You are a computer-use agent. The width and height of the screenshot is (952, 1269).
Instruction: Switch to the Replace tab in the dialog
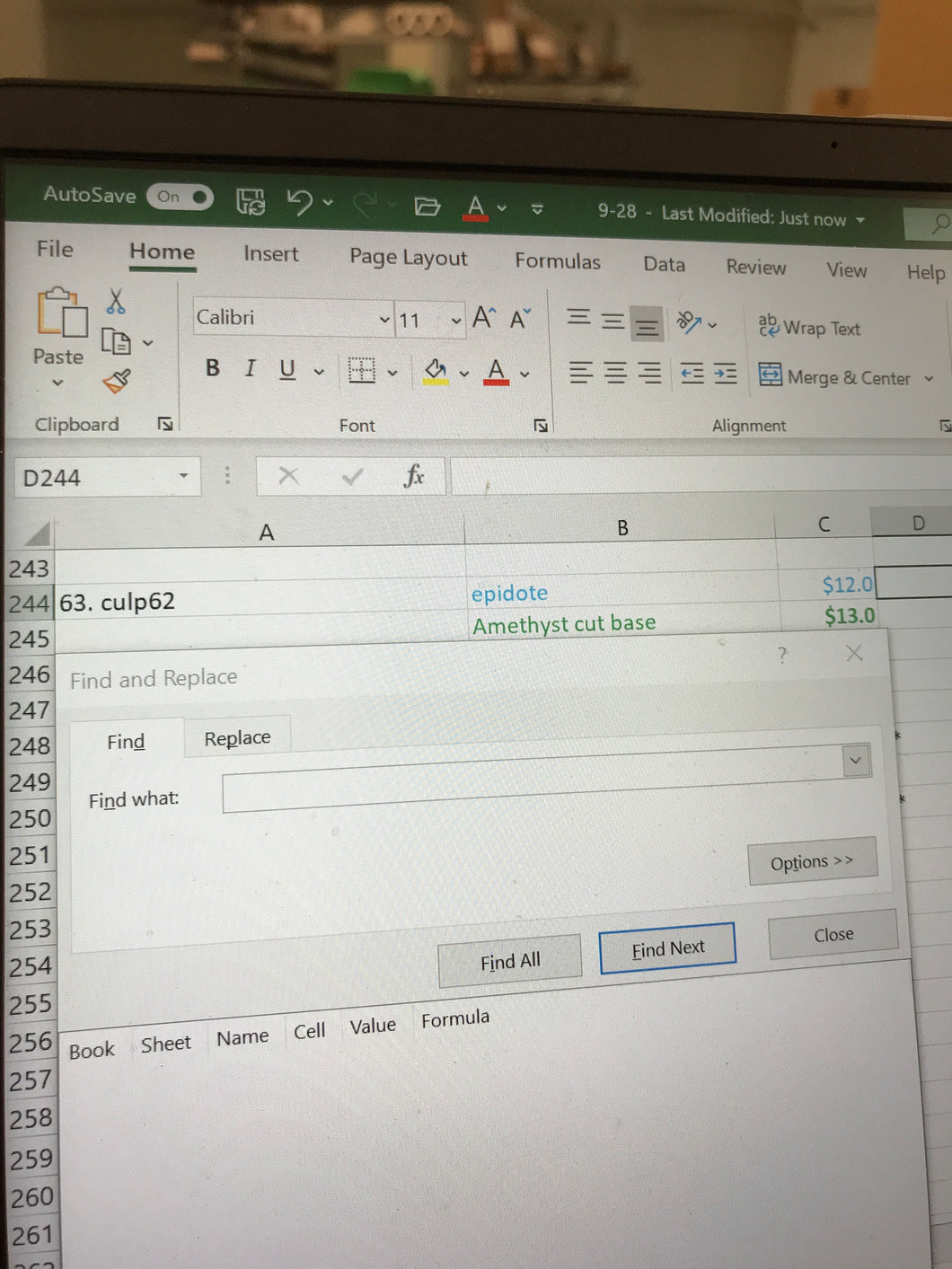(237, 738)
